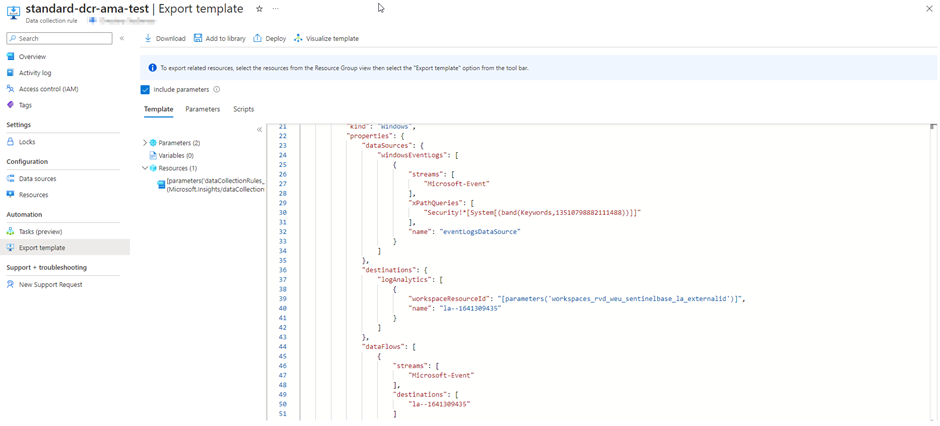Viewport: 940px width, 426px height.
Task: Uncheck the Include parameters checkbox
Action: pos(145,89)
